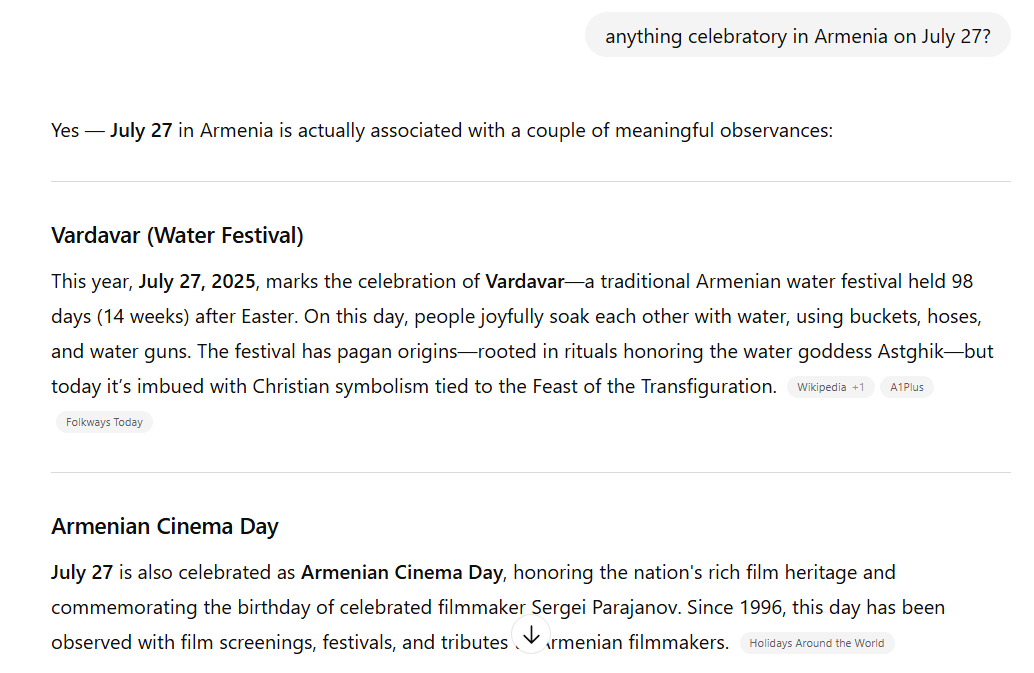1034x673 pixels.
Task: Click the divider above Armenian Cinema Day heading
Action: point(530,472)
